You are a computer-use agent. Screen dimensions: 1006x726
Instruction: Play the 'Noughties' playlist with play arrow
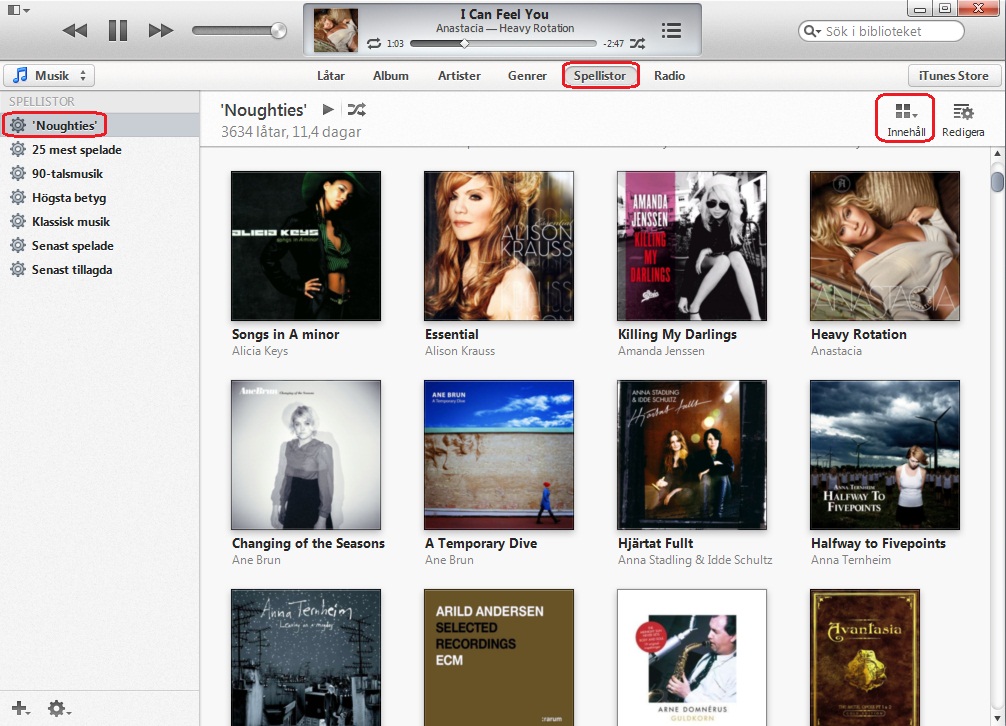(x=328, y=109)
